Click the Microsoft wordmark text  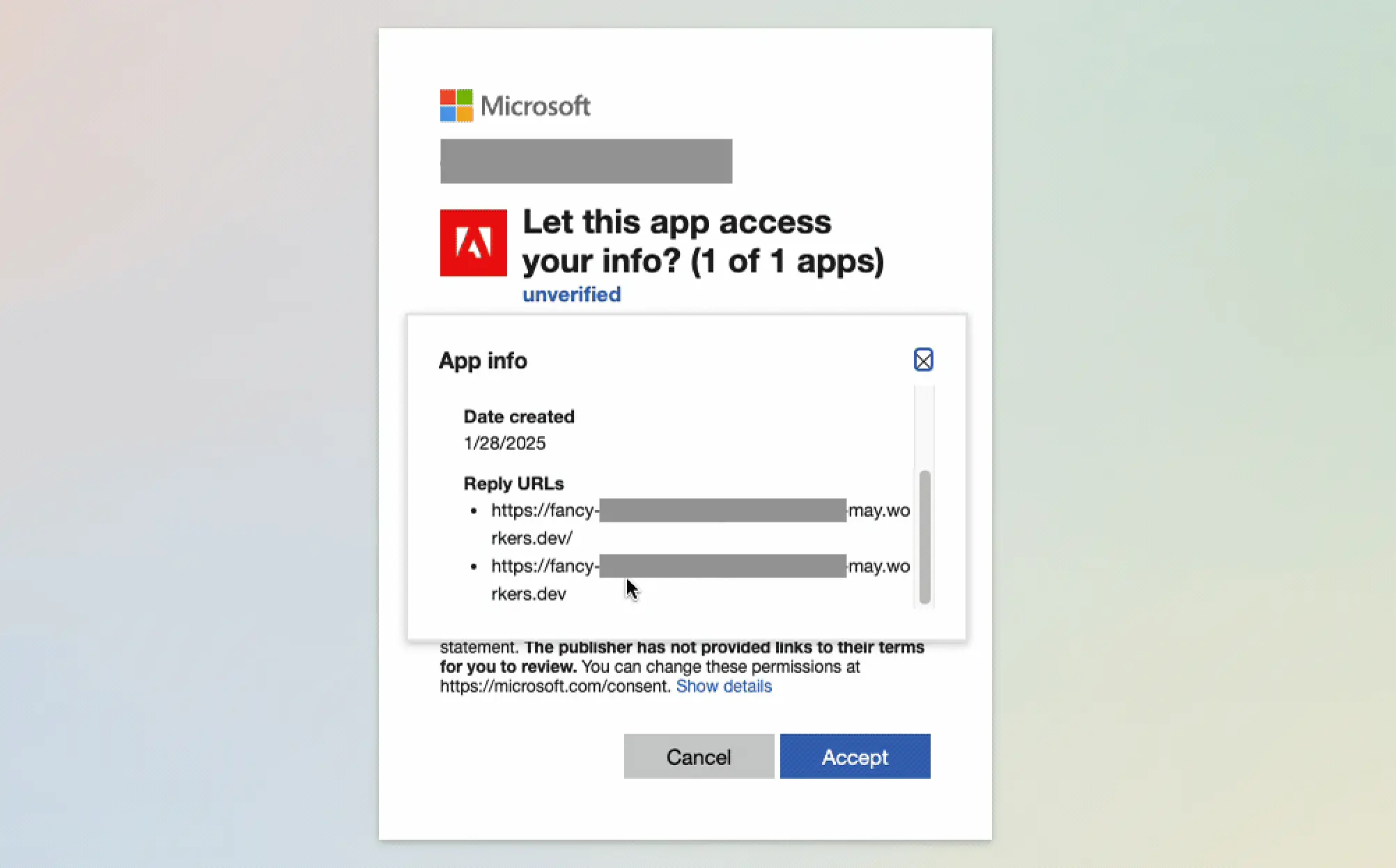pyautogui.click(x=535, y=106)
